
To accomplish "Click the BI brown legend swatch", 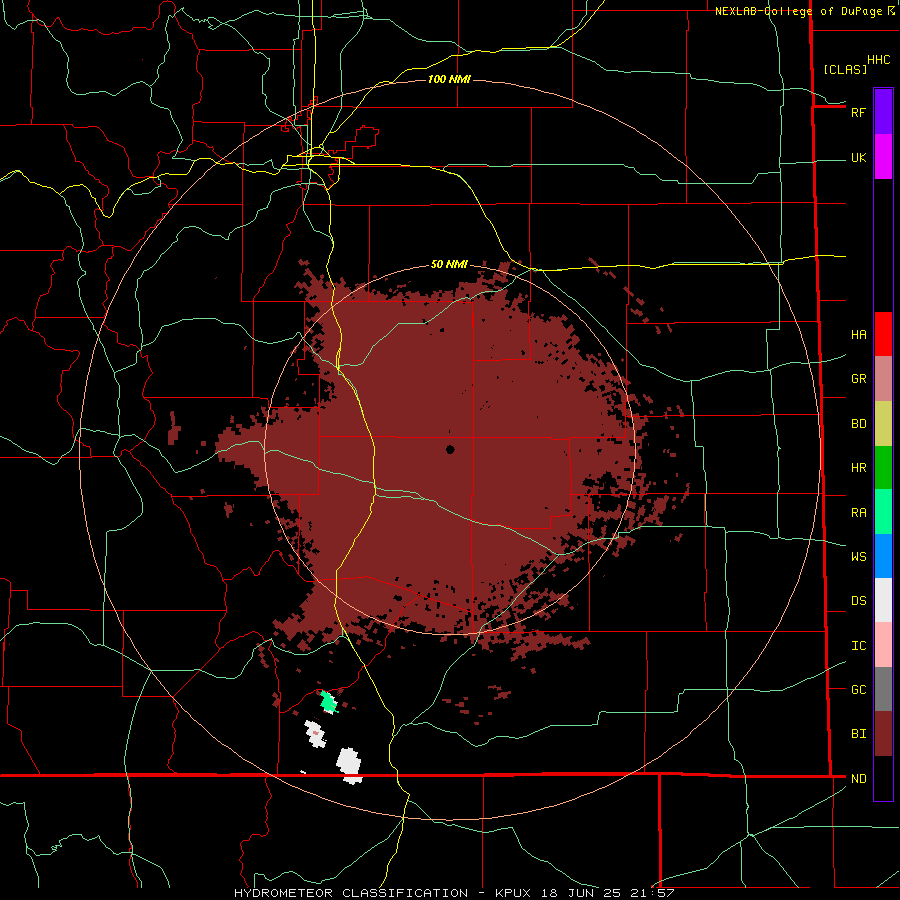I will 883,734.
